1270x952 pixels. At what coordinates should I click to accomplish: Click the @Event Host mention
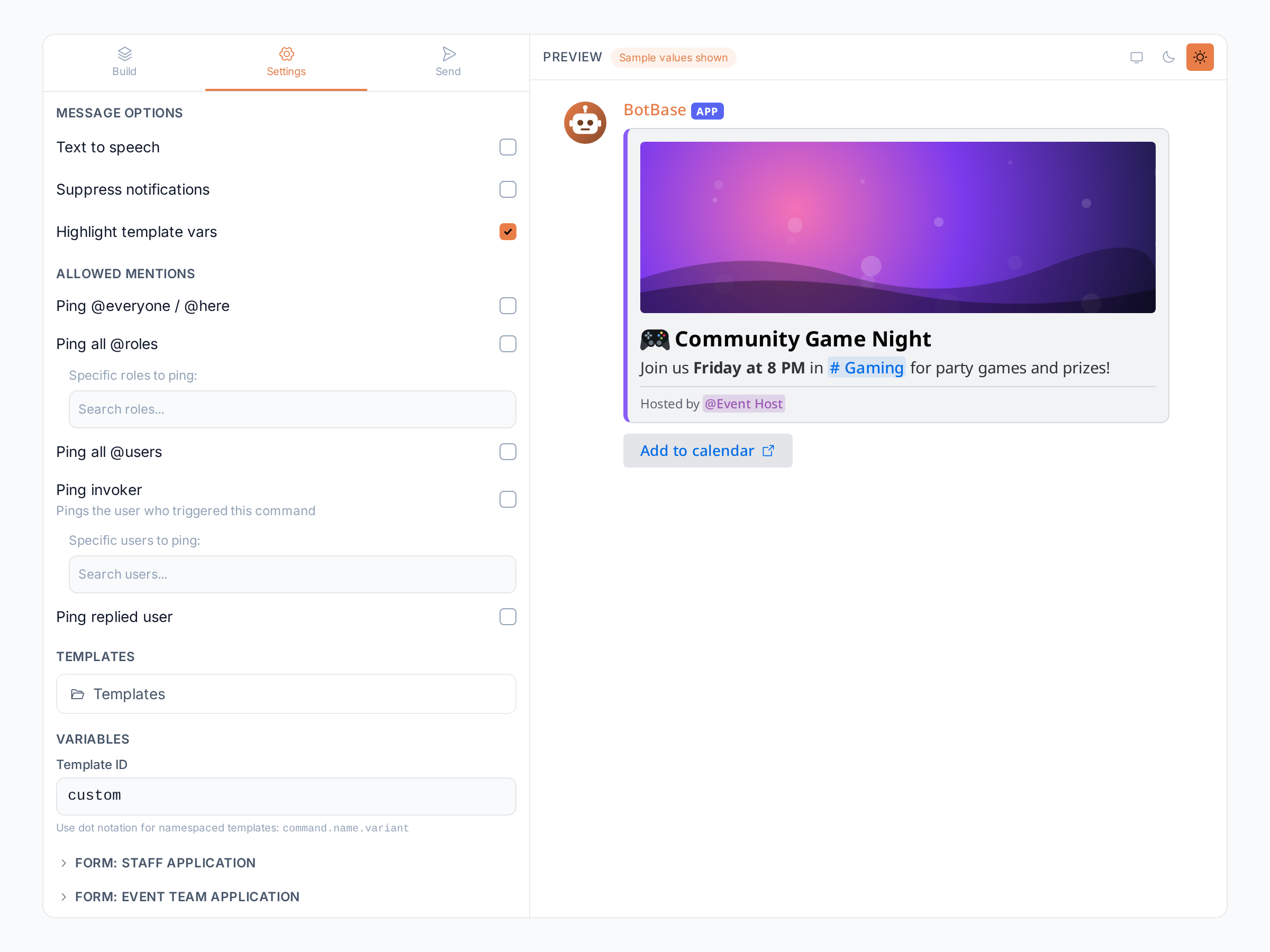(x=743, y=404)
